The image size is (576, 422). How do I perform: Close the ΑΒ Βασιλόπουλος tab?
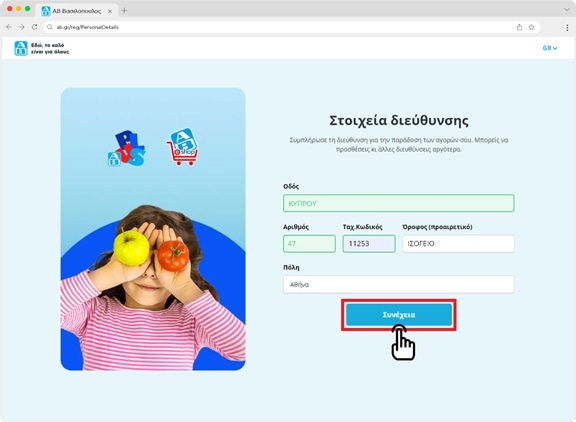[110, 11]
